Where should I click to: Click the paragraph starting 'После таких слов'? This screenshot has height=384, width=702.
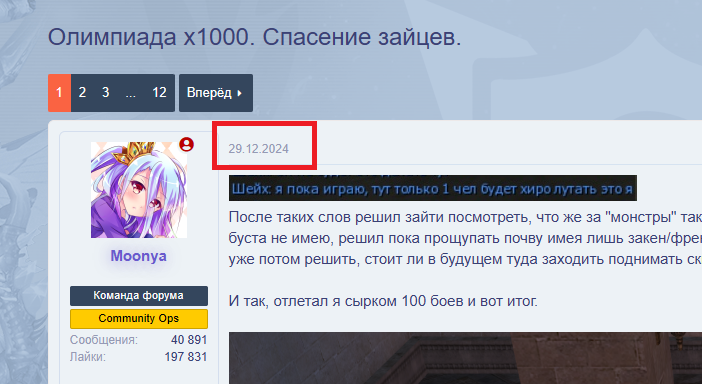coord(465,238)
